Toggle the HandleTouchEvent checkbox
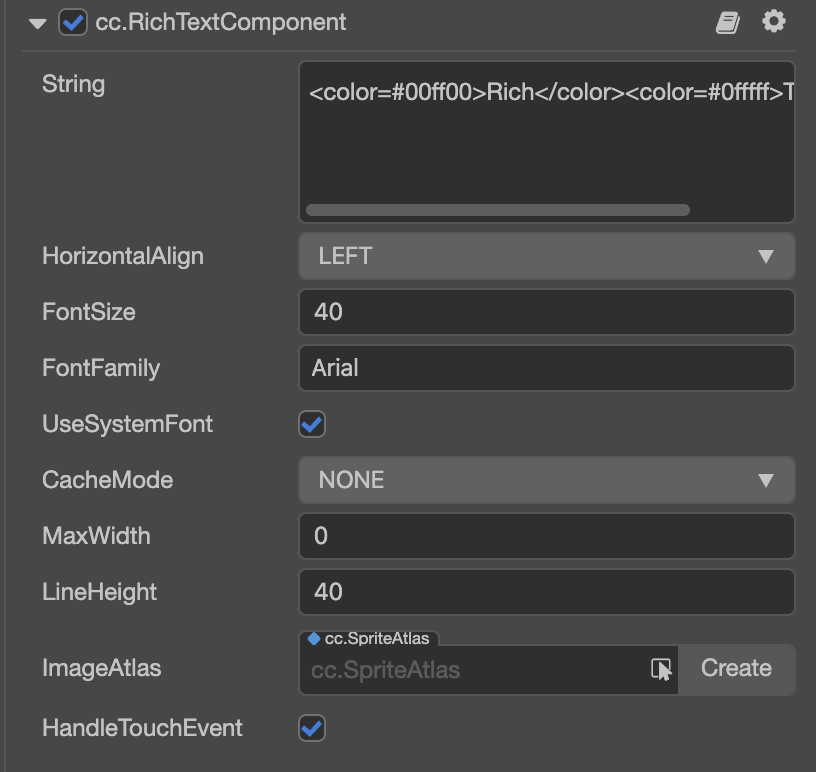The height and width of the screenshot is (772, 816). point(312,728)
